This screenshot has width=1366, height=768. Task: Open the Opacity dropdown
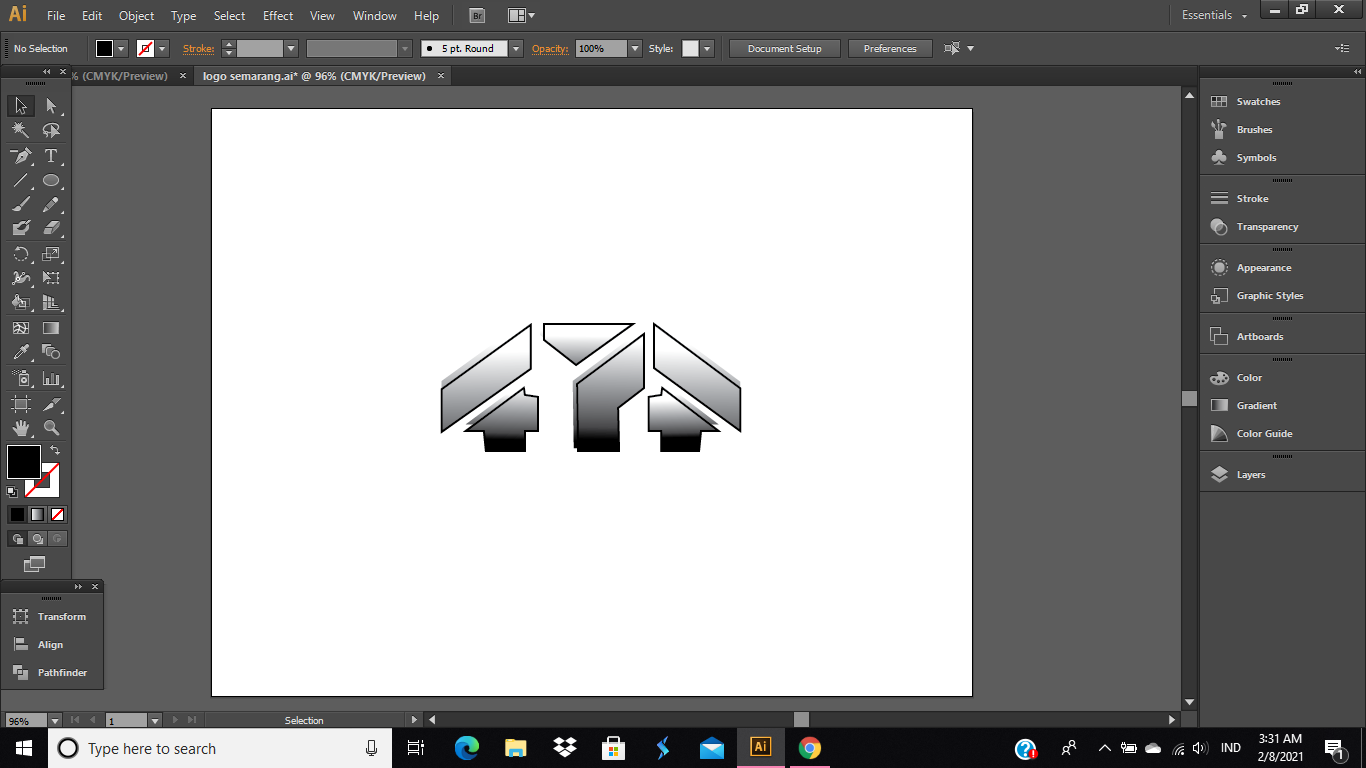[x=634, y=48]
